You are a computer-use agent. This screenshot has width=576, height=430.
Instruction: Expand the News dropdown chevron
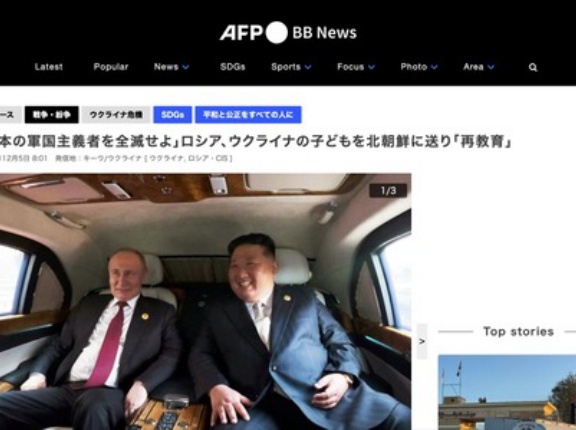click(186, 67)
